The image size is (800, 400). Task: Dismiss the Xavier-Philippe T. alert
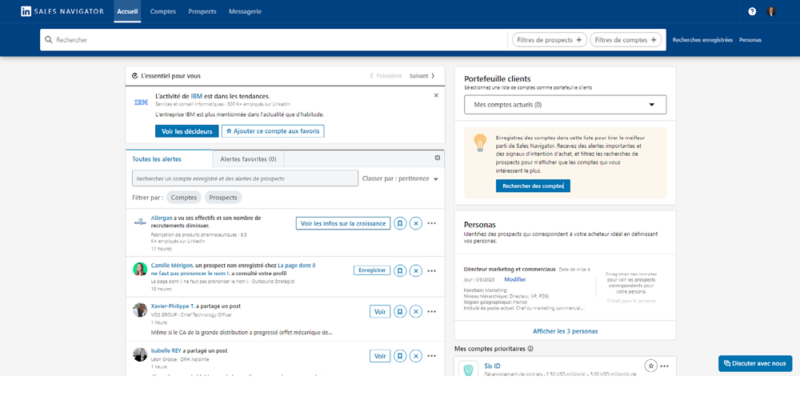(416, 312)
